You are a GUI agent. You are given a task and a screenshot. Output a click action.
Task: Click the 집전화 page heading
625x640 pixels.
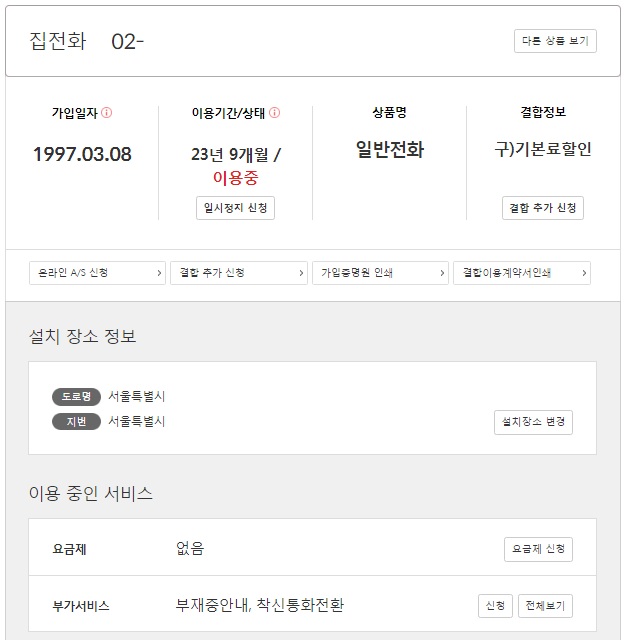point(58,41)
